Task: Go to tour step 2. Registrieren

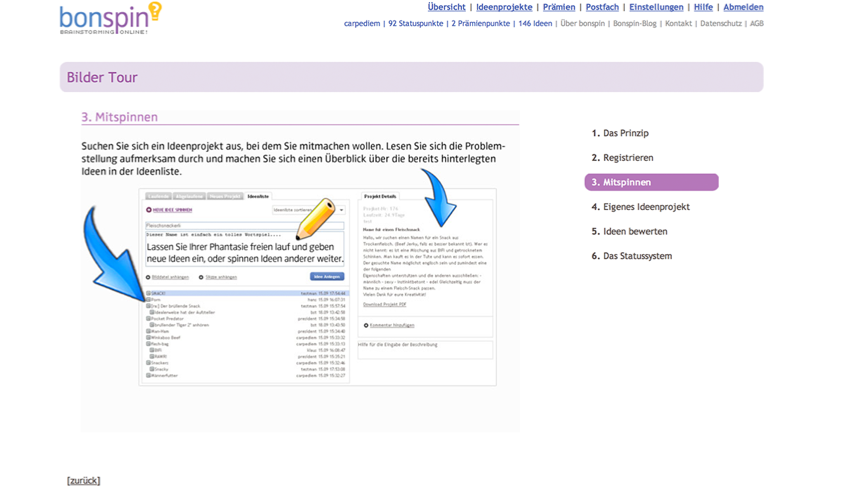Action: point(628,158)
